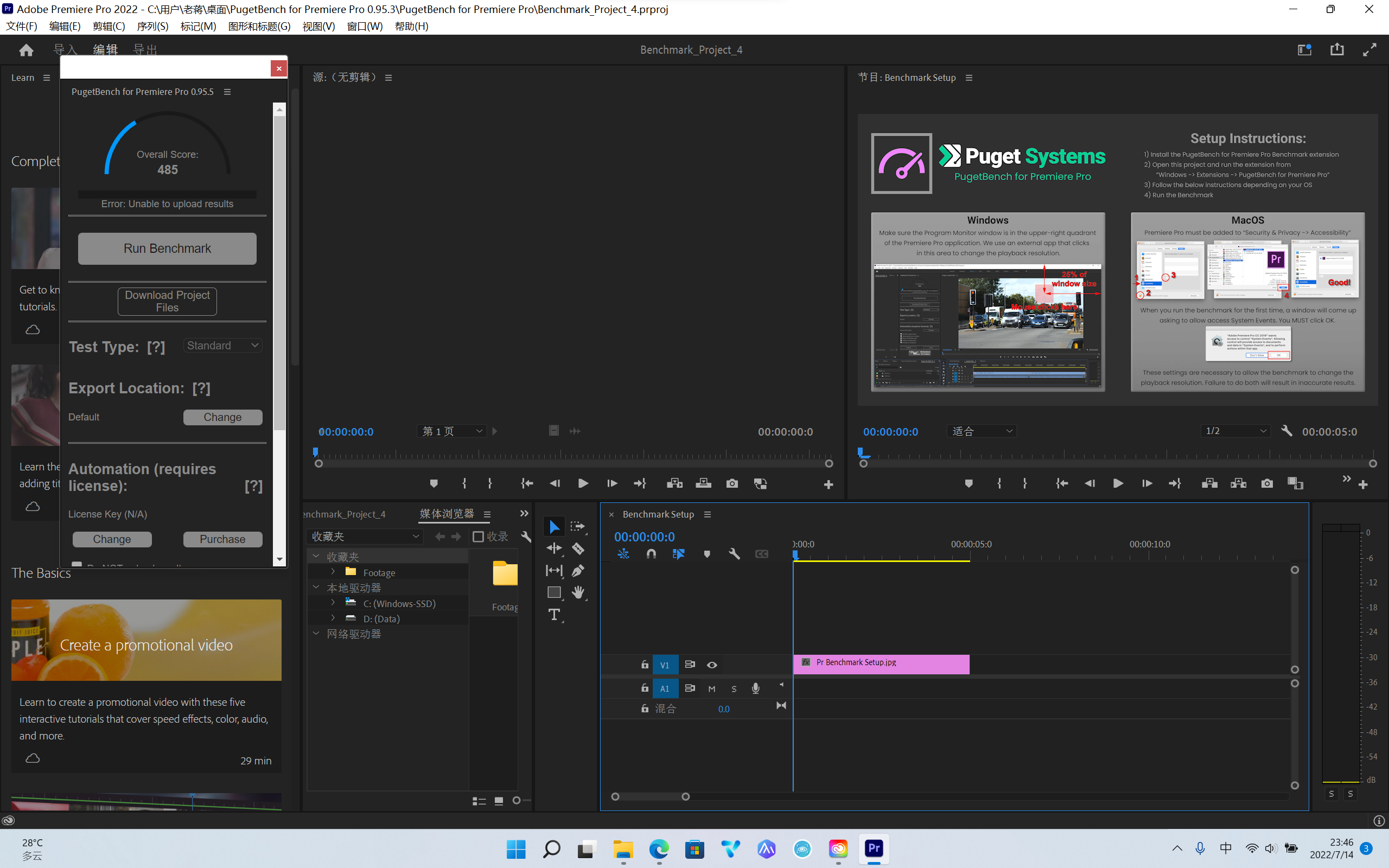Click Insert button in Source Monitor
This screenshot has height=868, width=1389.
click(x=674, y=483)
